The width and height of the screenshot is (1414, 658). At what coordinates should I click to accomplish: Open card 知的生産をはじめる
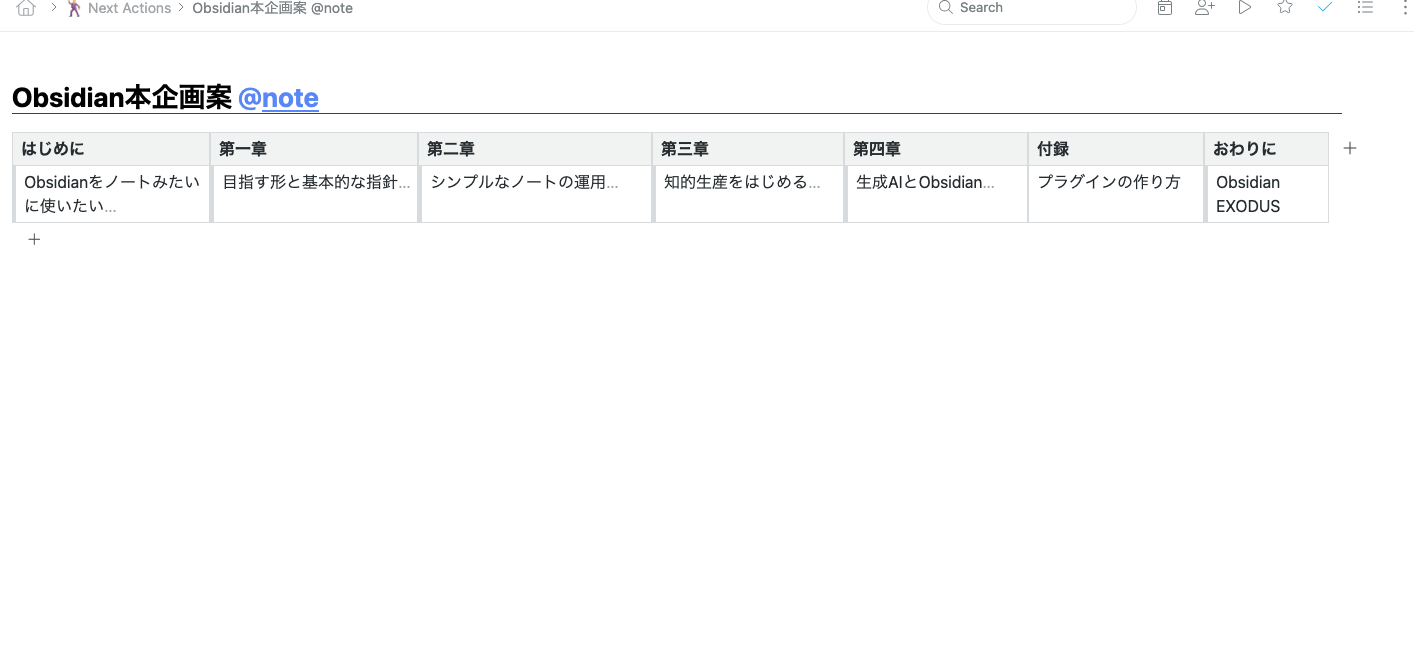click(749, 194)
